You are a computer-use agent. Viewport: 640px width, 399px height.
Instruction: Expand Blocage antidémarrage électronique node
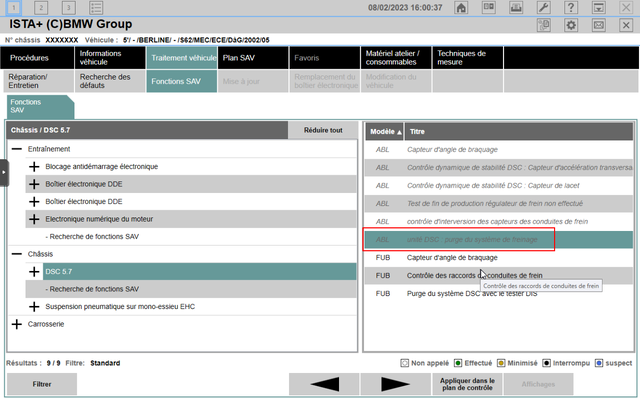(34, 166)
